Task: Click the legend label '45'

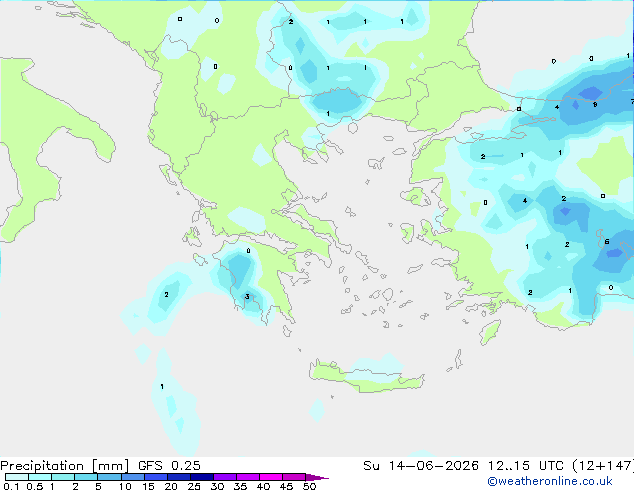Action: pyautogui.click(x=286, y=486)
